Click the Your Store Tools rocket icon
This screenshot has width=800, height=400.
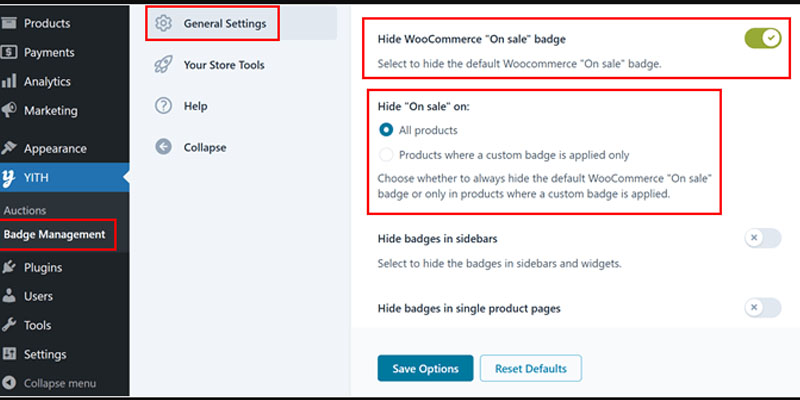pos(163,65)
